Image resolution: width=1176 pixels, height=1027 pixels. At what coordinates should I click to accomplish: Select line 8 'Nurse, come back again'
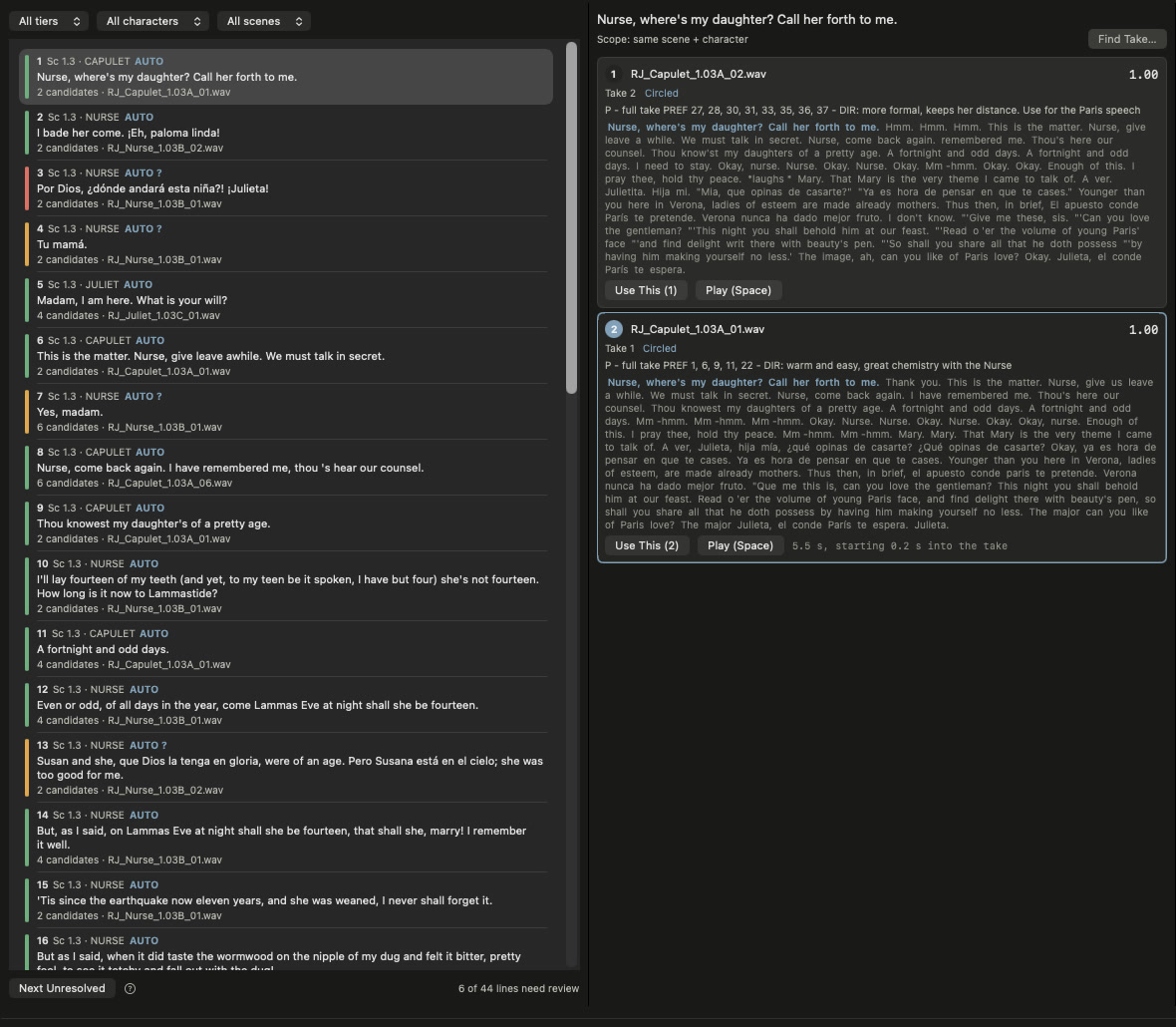coord(286,468)
